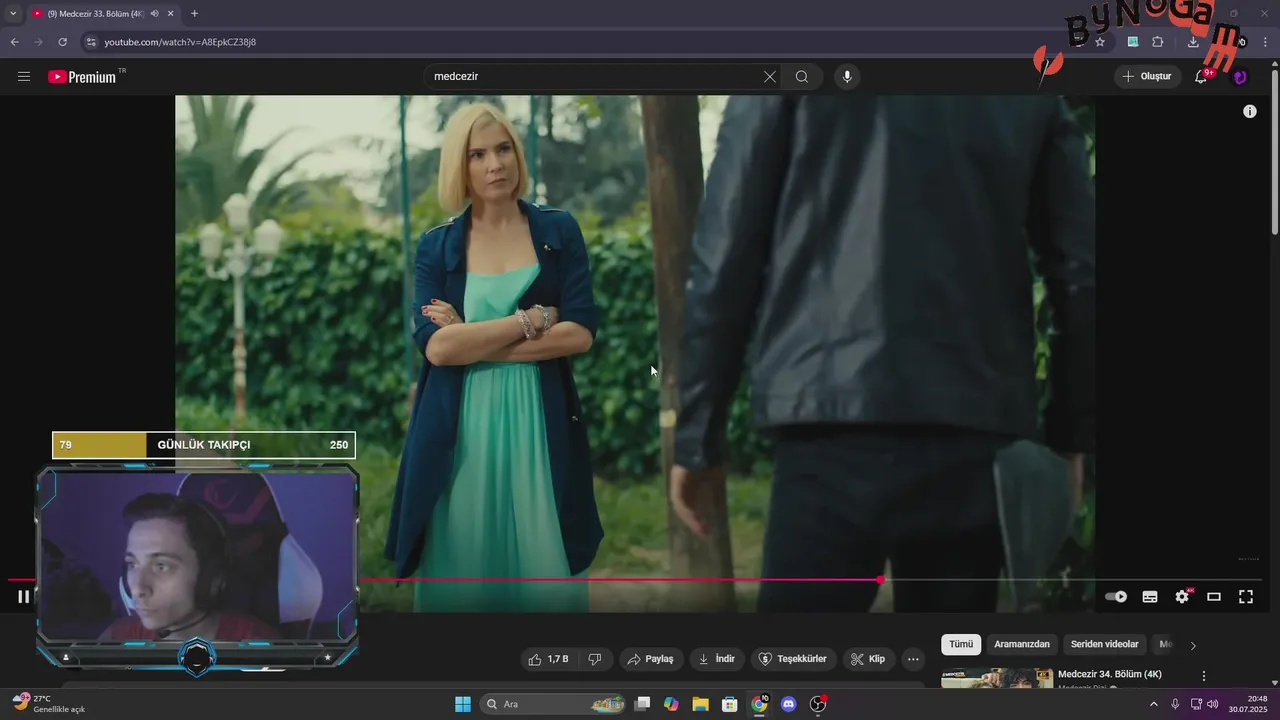
Task: Launch Copilot from taskbar
Action: click(x=671, y=704)
